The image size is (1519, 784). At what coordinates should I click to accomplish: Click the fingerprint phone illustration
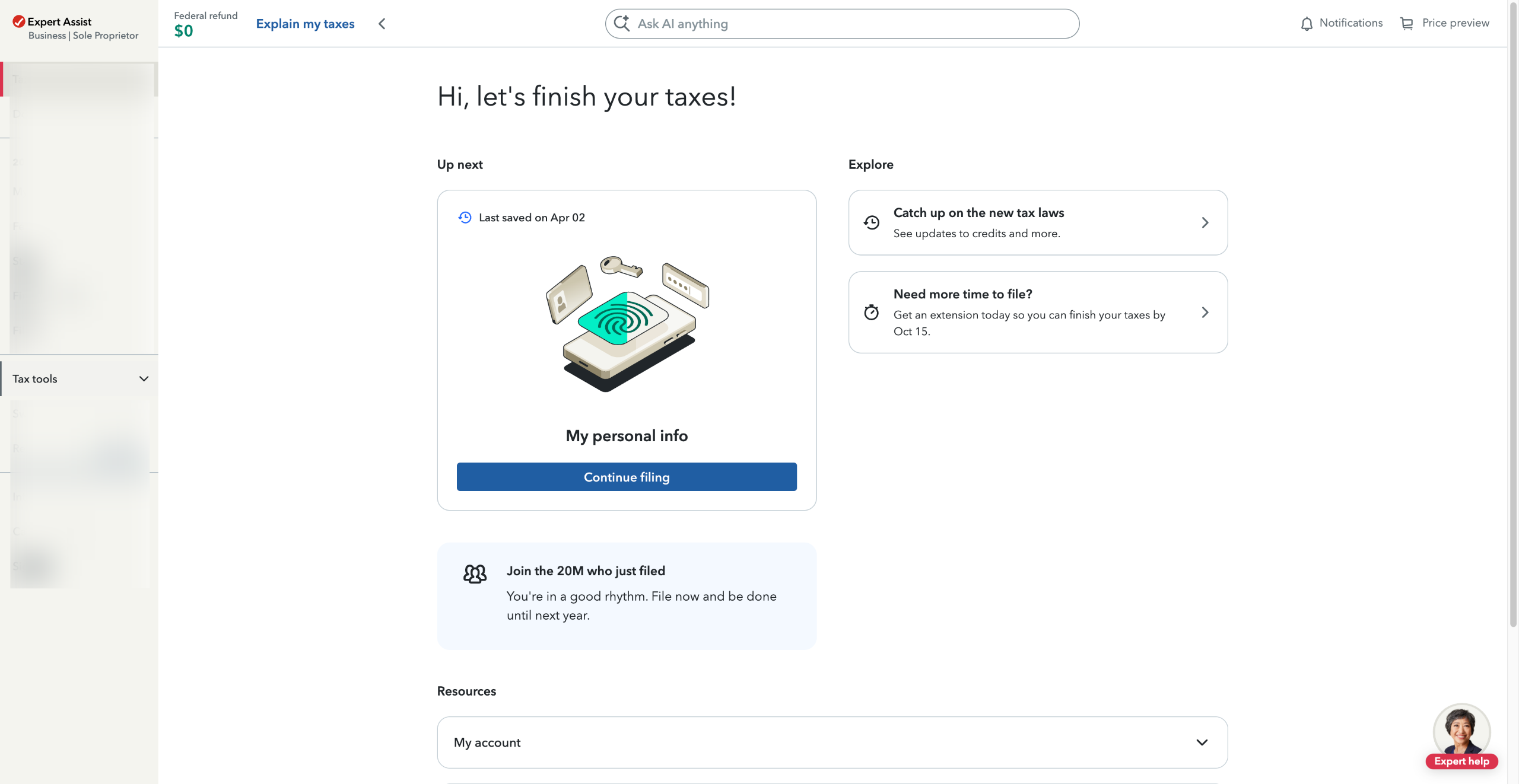click(627, 323)
